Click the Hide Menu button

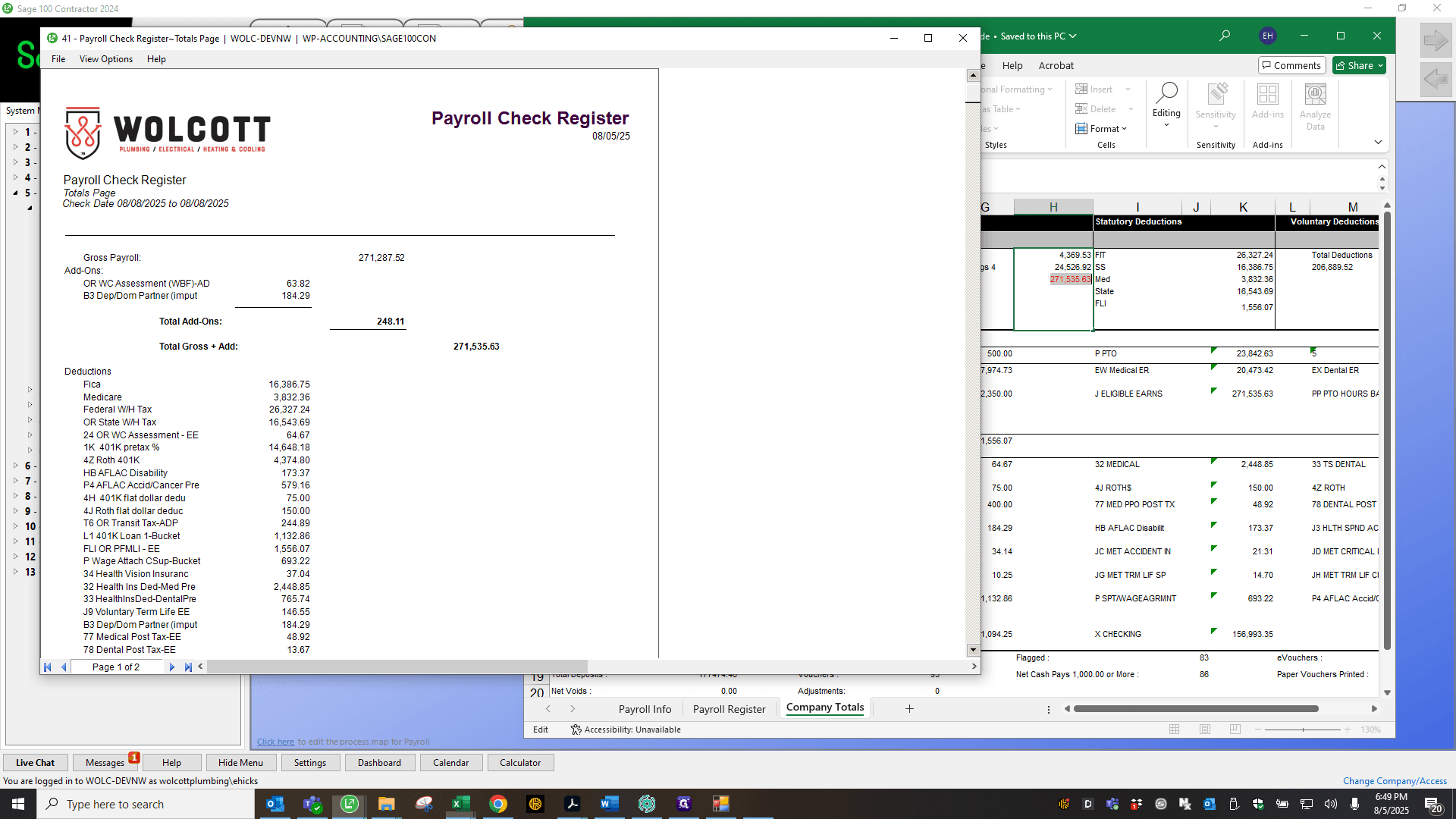click(x=240, y=763)
